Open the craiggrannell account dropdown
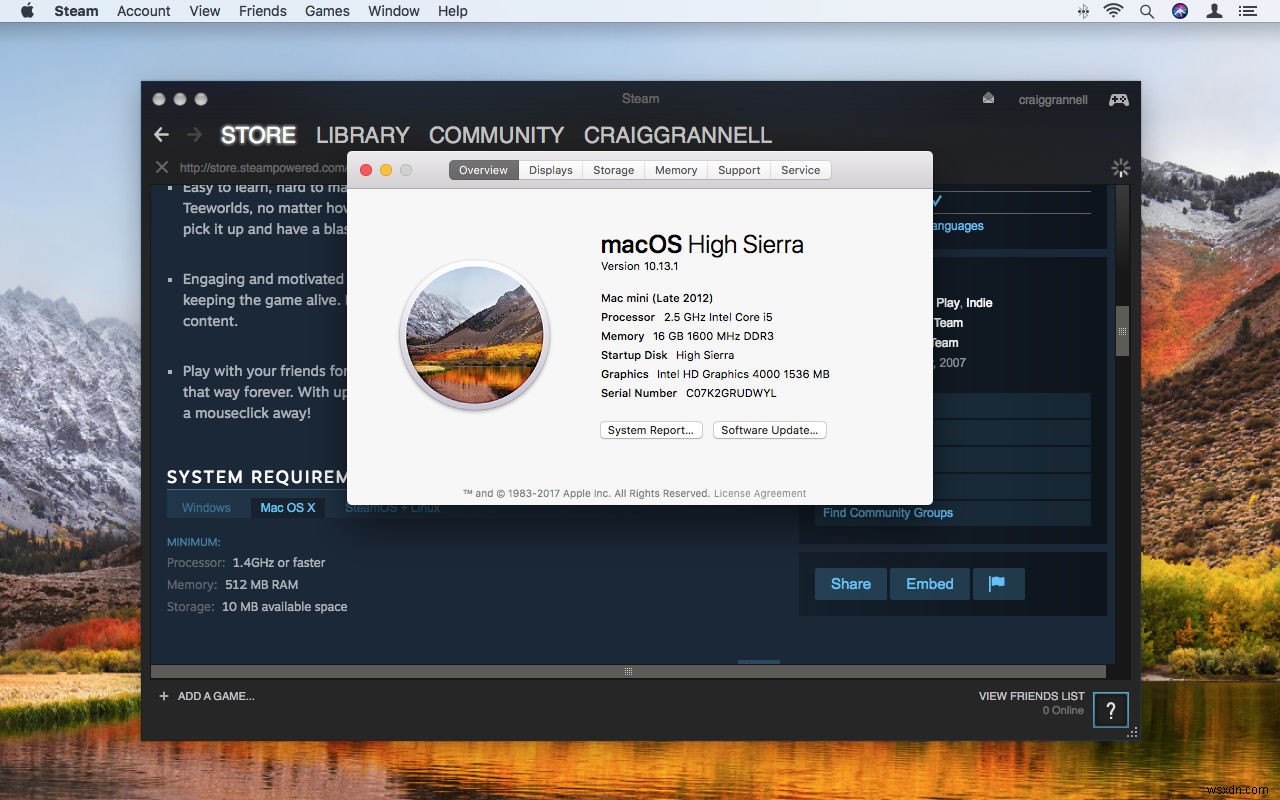This screenshot has height=800, width=1280. pyautogui.click(x=1053, y=99)
